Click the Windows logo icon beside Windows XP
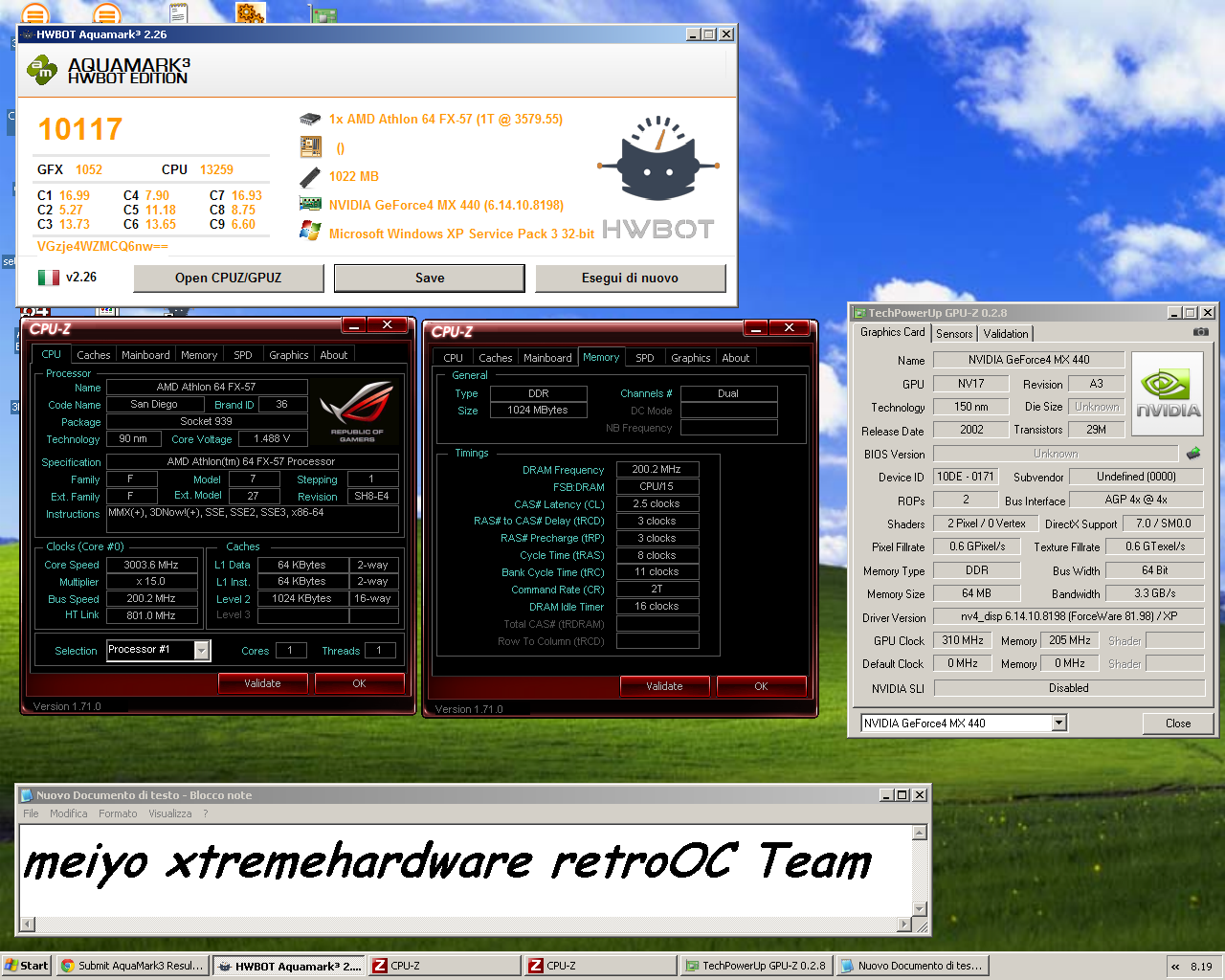This screenshot has height=980, width=1225. pos(310,232)
